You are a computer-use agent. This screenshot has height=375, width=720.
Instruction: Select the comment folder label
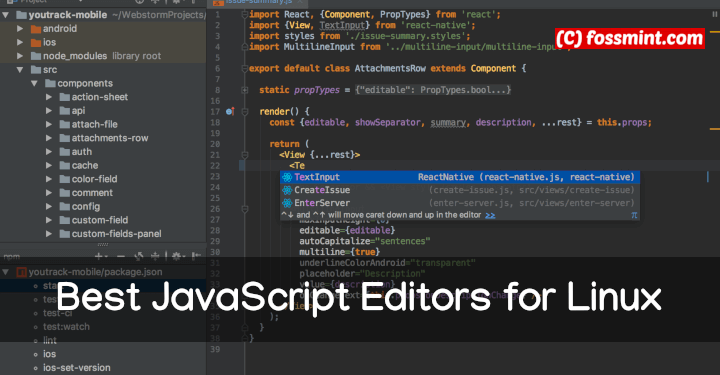pos(92,193)
